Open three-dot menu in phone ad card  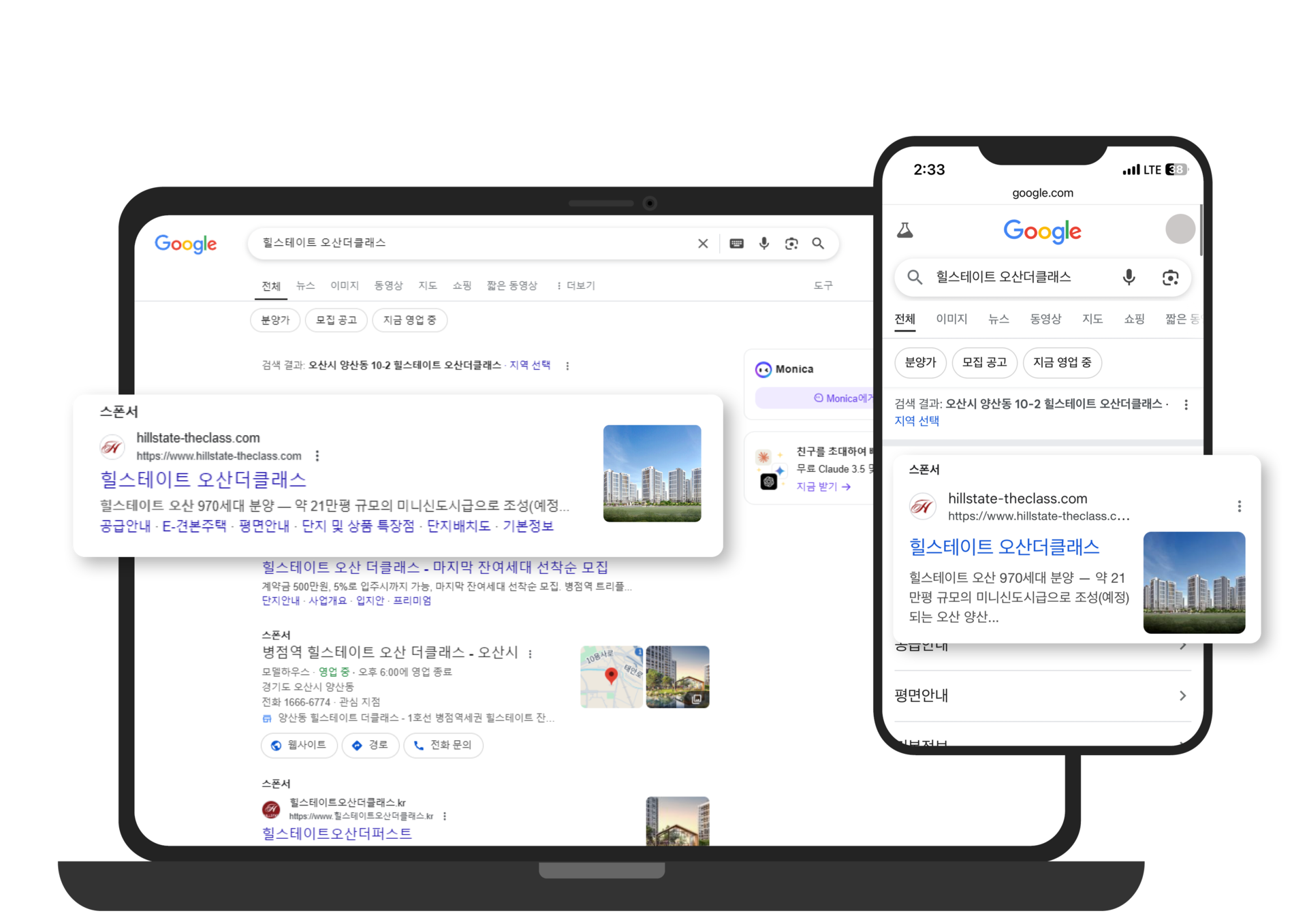point(1239,506)
